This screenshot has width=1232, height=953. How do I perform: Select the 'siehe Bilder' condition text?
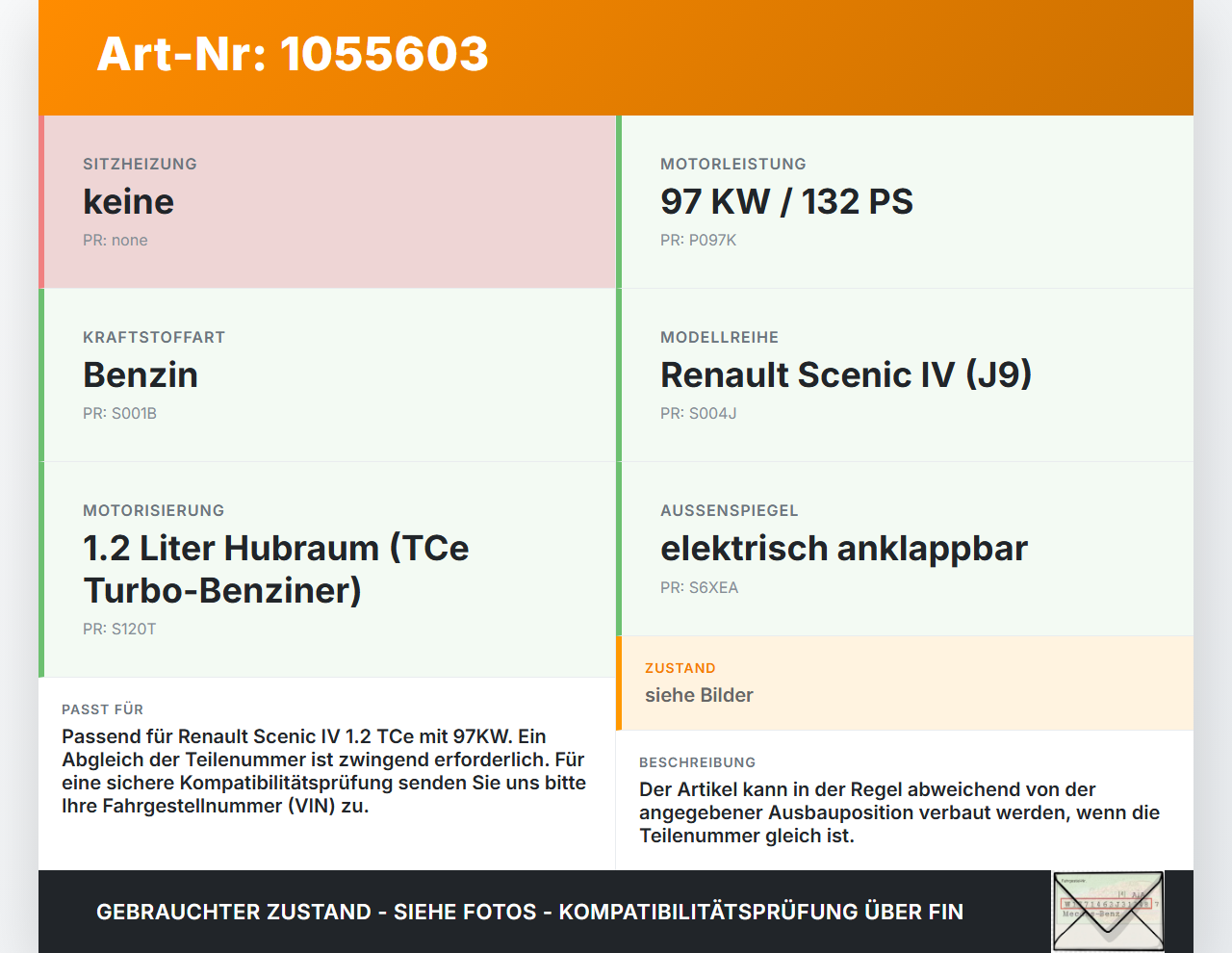pyautogui.click(x=699, y=695)
